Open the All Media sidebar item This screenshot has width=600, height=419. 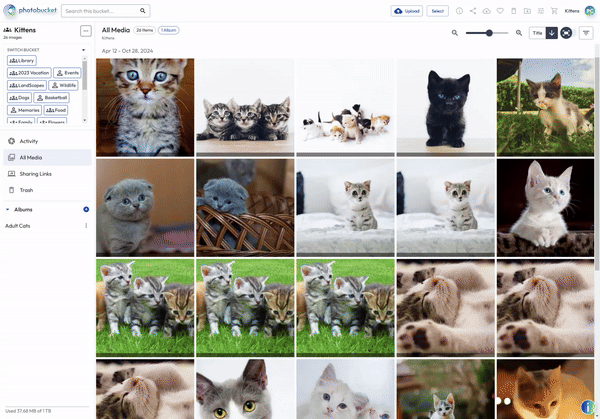(x=47, y=158)
